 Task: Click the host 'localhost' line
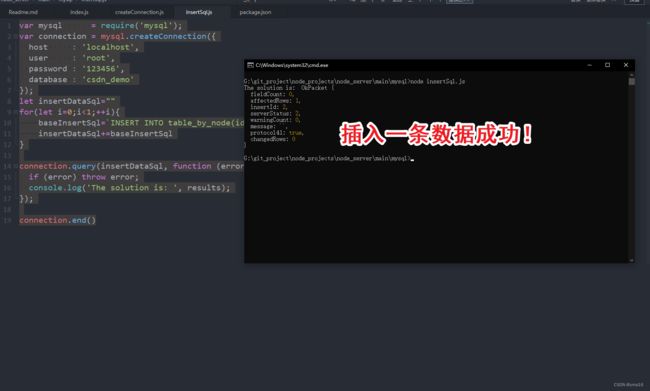83,47
